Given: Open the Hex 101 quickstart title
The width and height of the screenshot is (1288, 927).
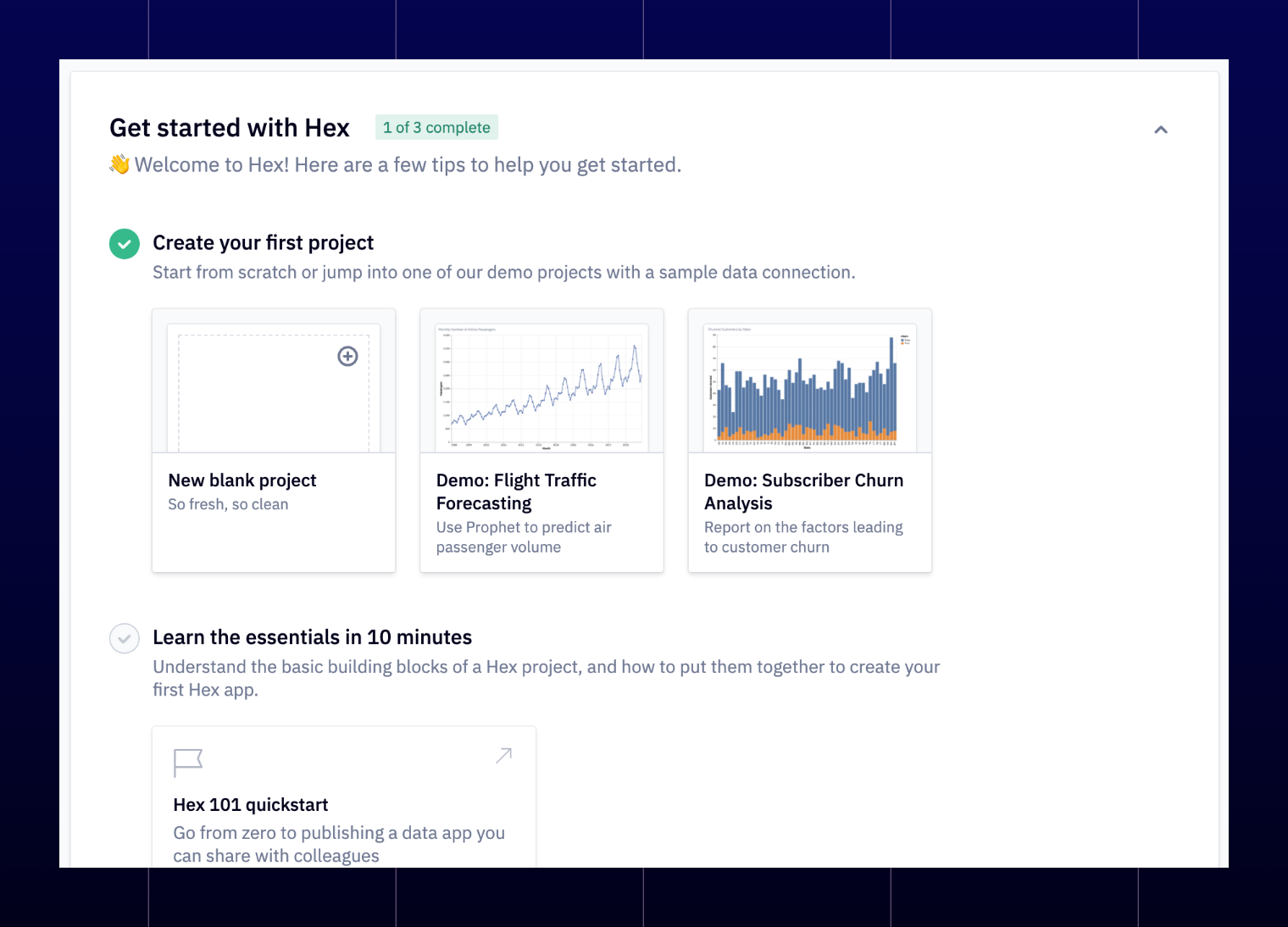Looking at the screenshot, I should (251, 805).
